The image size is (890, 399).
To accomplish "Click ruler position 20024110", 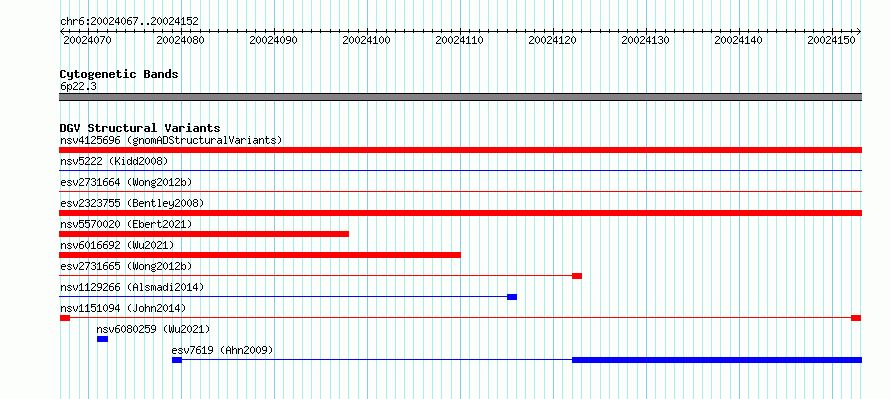I will click(x=460, y=40).
